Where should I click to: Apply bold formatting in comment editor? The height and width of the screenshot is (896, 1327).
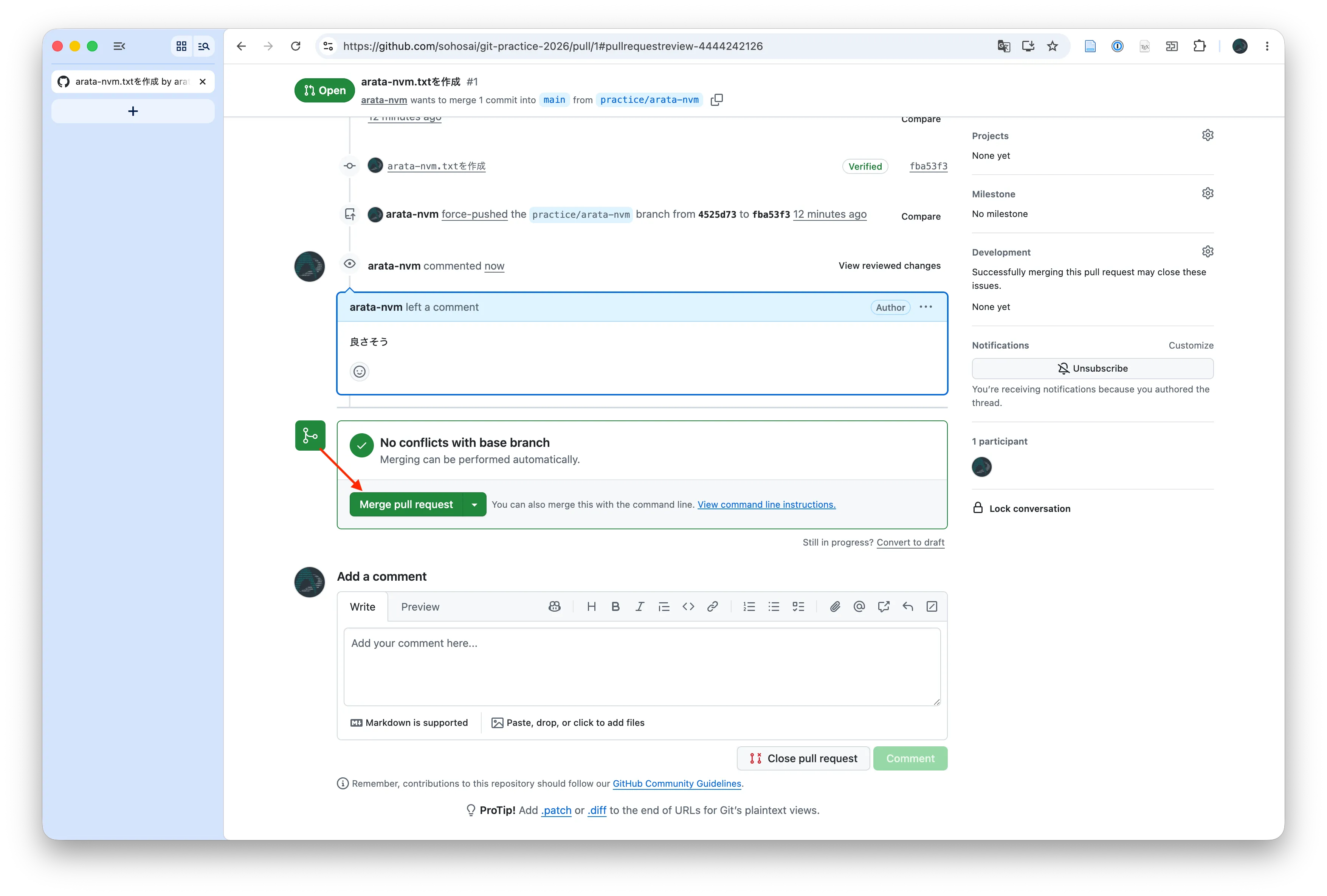click(x=615, y=606)
